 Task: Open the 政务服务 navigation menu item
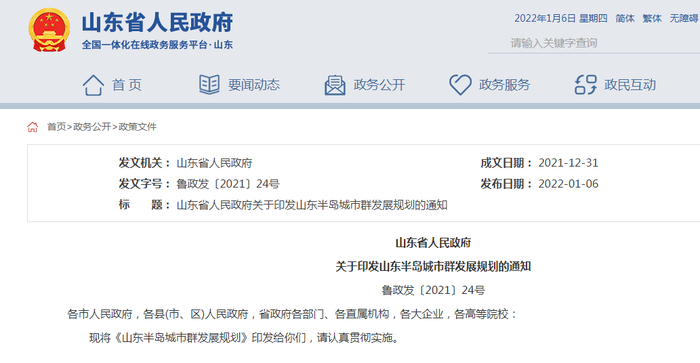504,85
